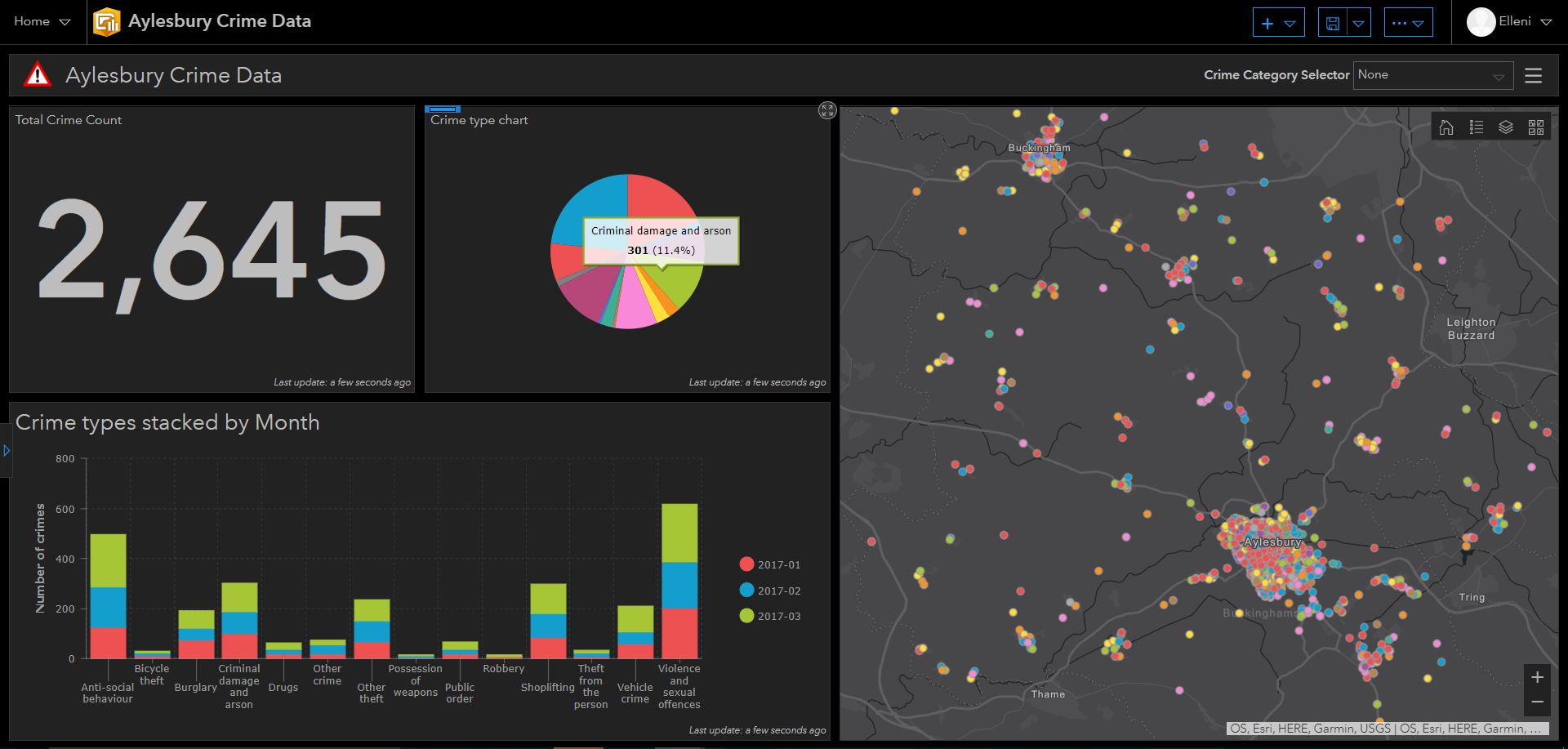Click the map Home extent icon

pos(1446,127)
